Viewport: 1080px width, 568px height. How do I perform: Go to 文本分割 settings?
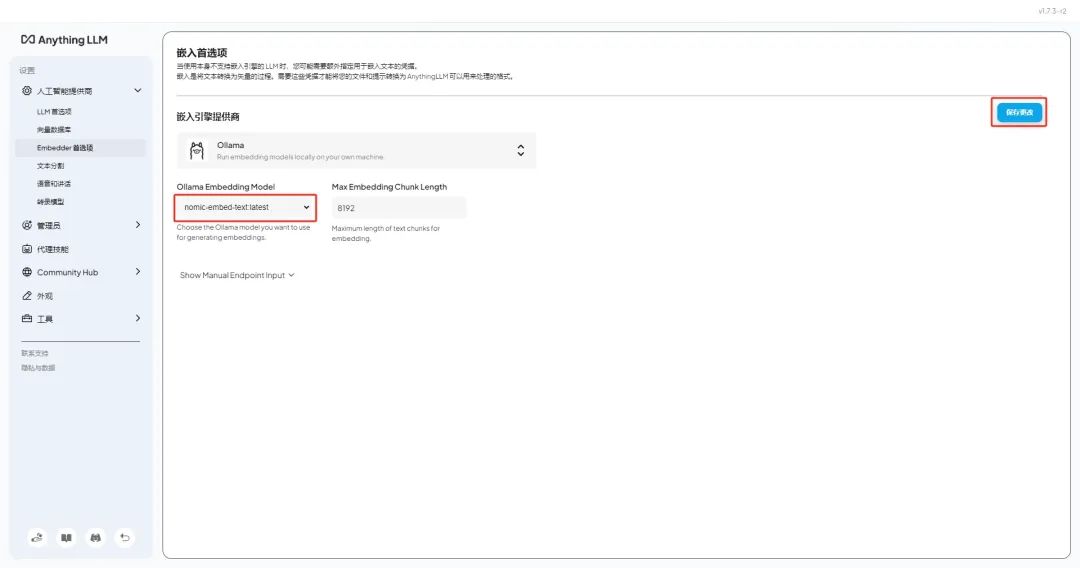click(x=50, y=166)
